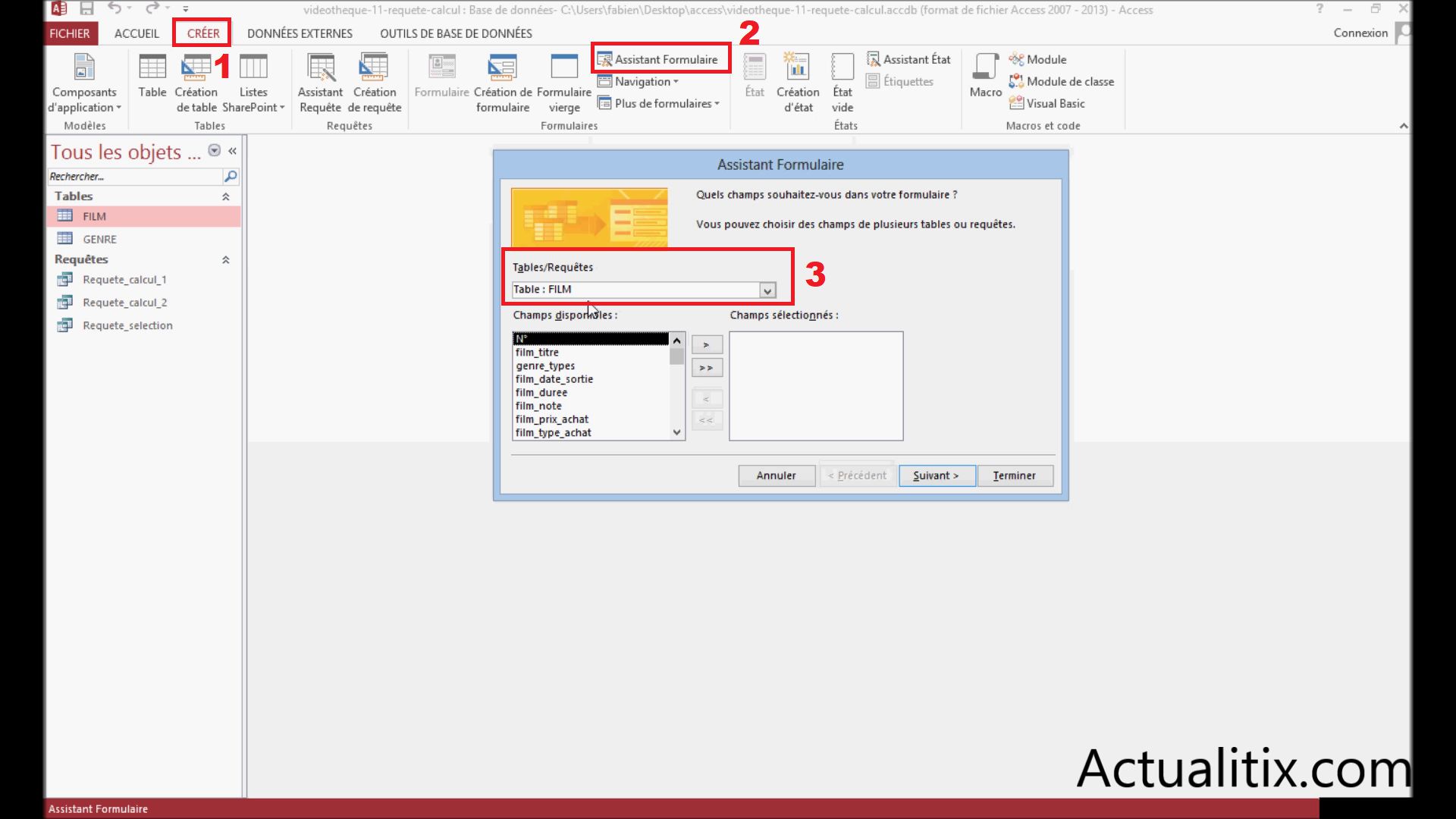The width and height of the screenshot is (1456, 819).
Task: Click the État report button
Action: coord(755,76)
